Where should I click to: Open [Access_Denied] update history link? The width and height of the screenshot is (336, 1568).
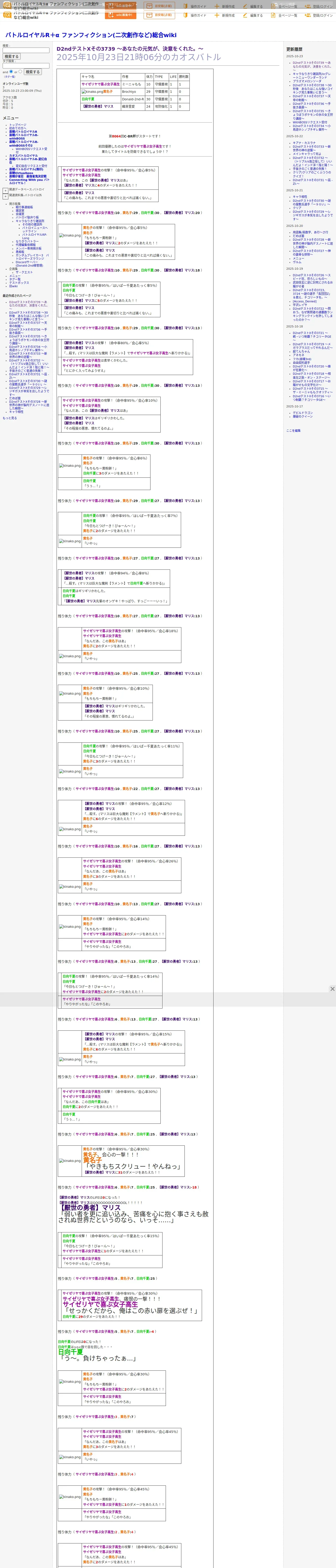pos(305,301)
